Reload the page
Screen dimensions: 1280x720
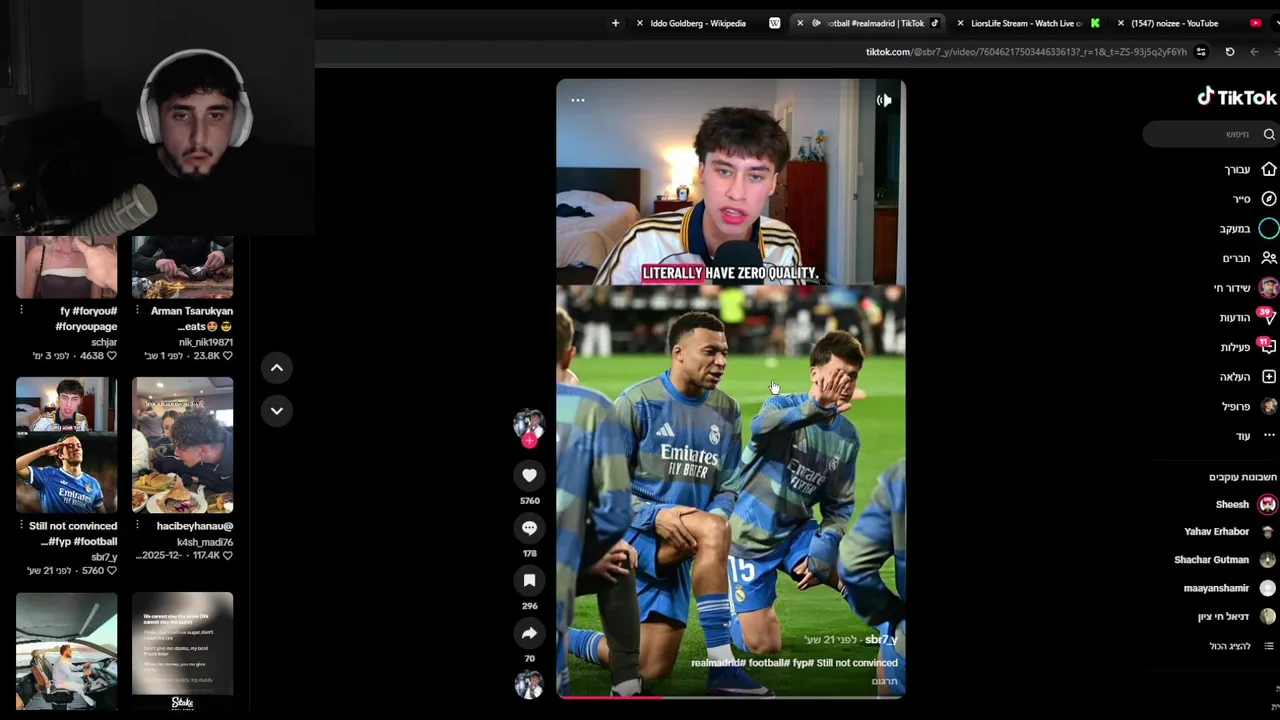(x=1230, y=52)
